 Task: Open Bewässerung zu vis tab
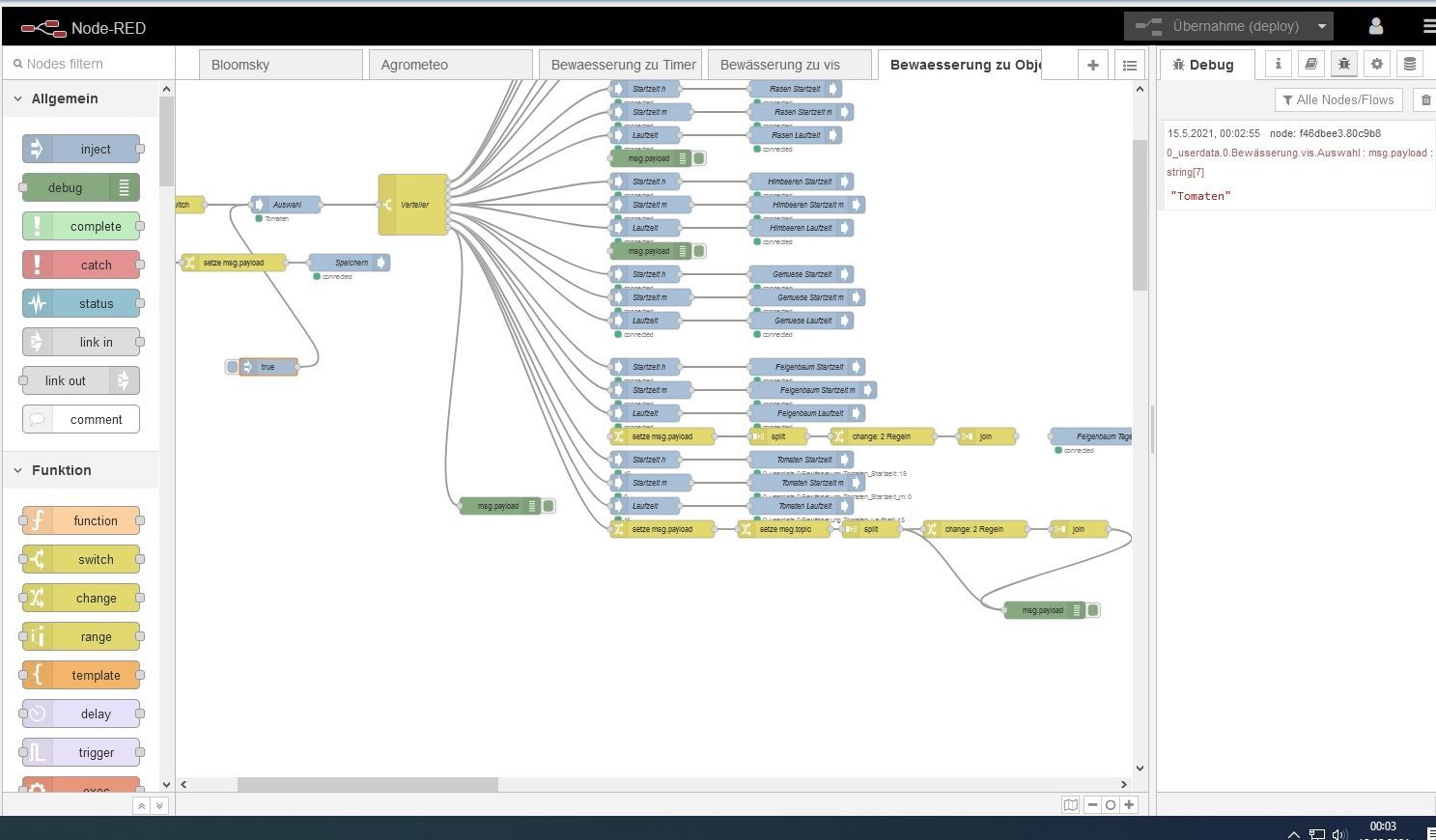[x=789, y=65]
